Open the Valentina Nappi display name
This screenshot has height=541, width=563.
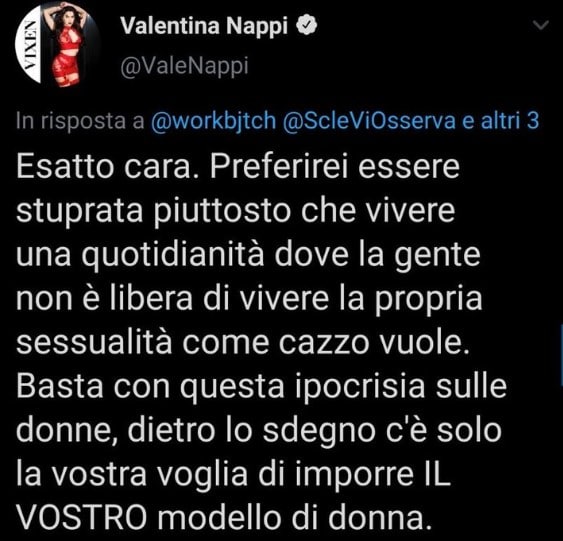point(204,26)
